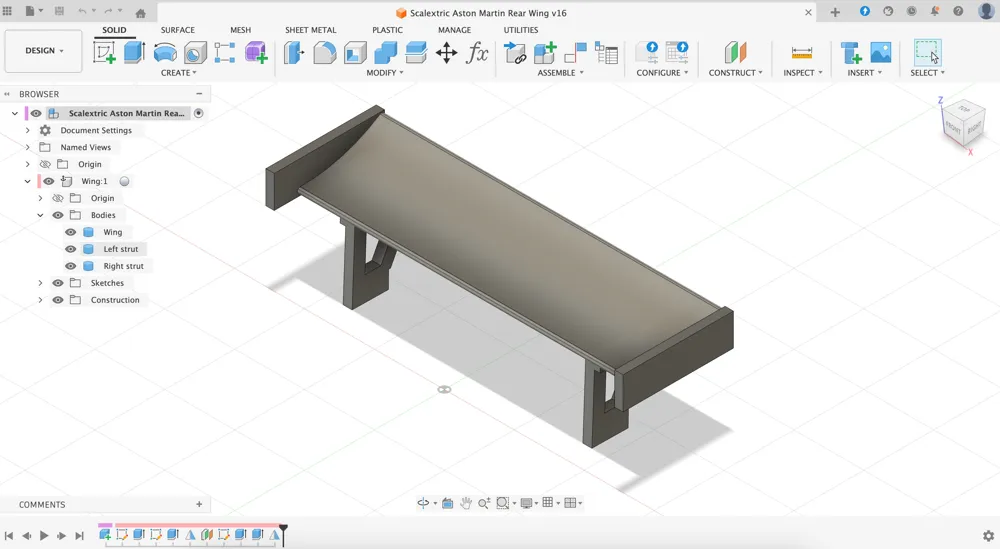Toggle visibility of Construction folder

point(57,300)
